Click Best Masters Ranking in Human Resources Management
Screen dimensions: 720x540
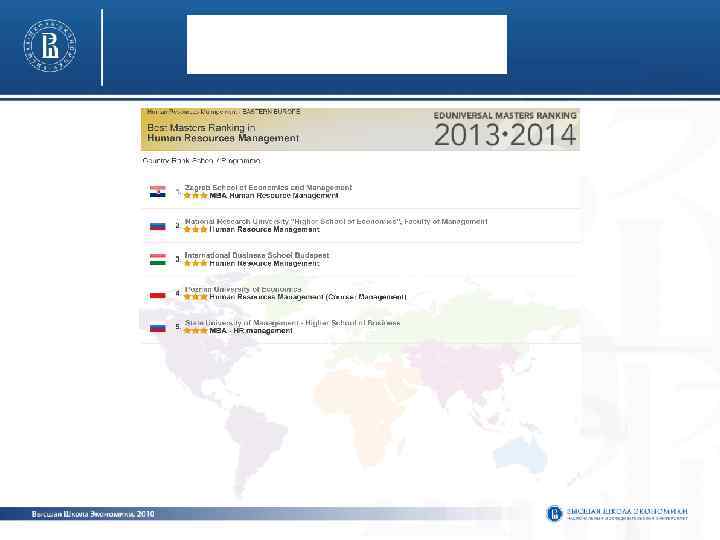(x=223, y=133)
